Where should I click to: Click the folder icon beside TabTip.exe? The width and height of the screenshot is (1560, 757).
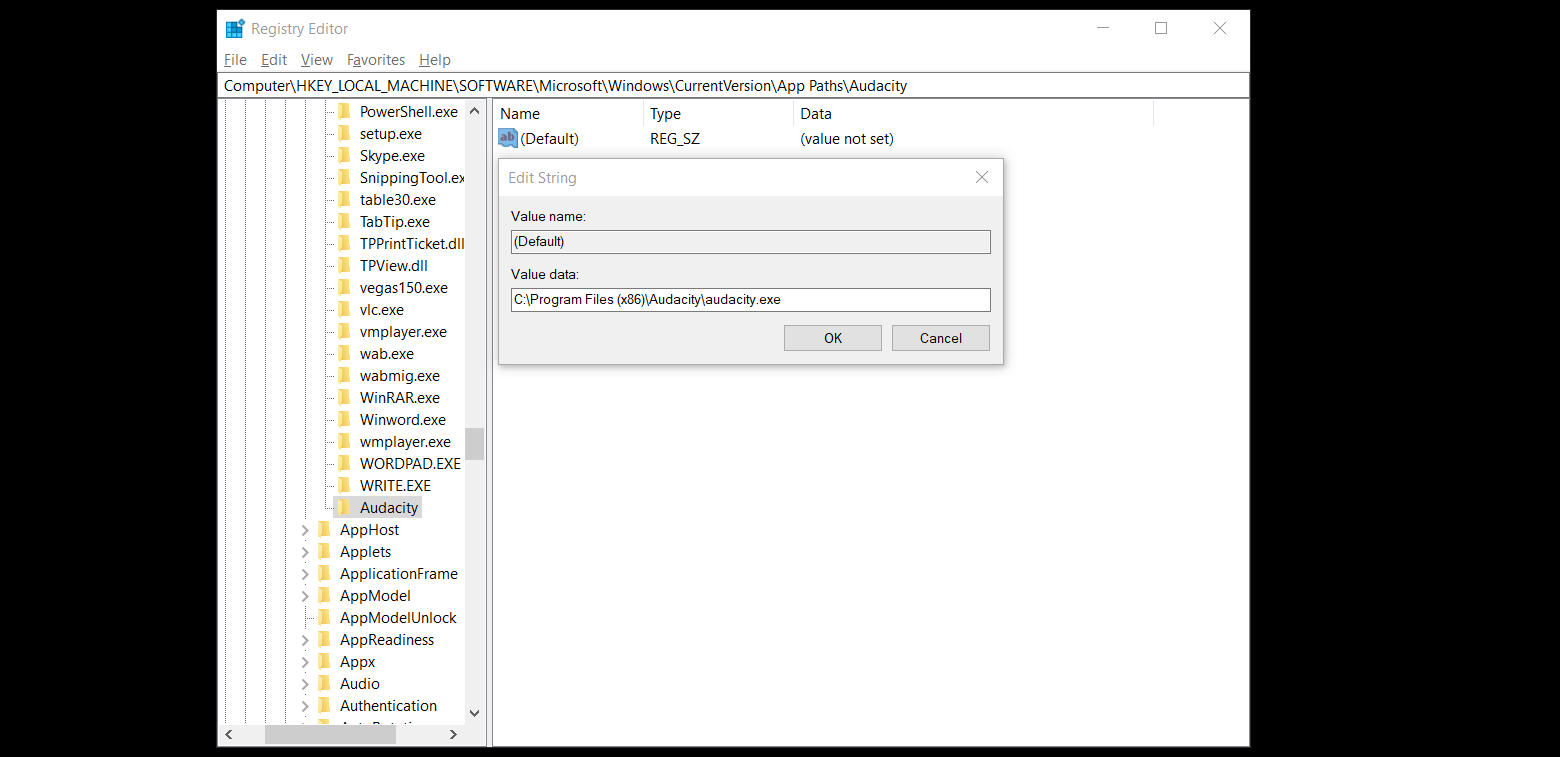point(344,221)
